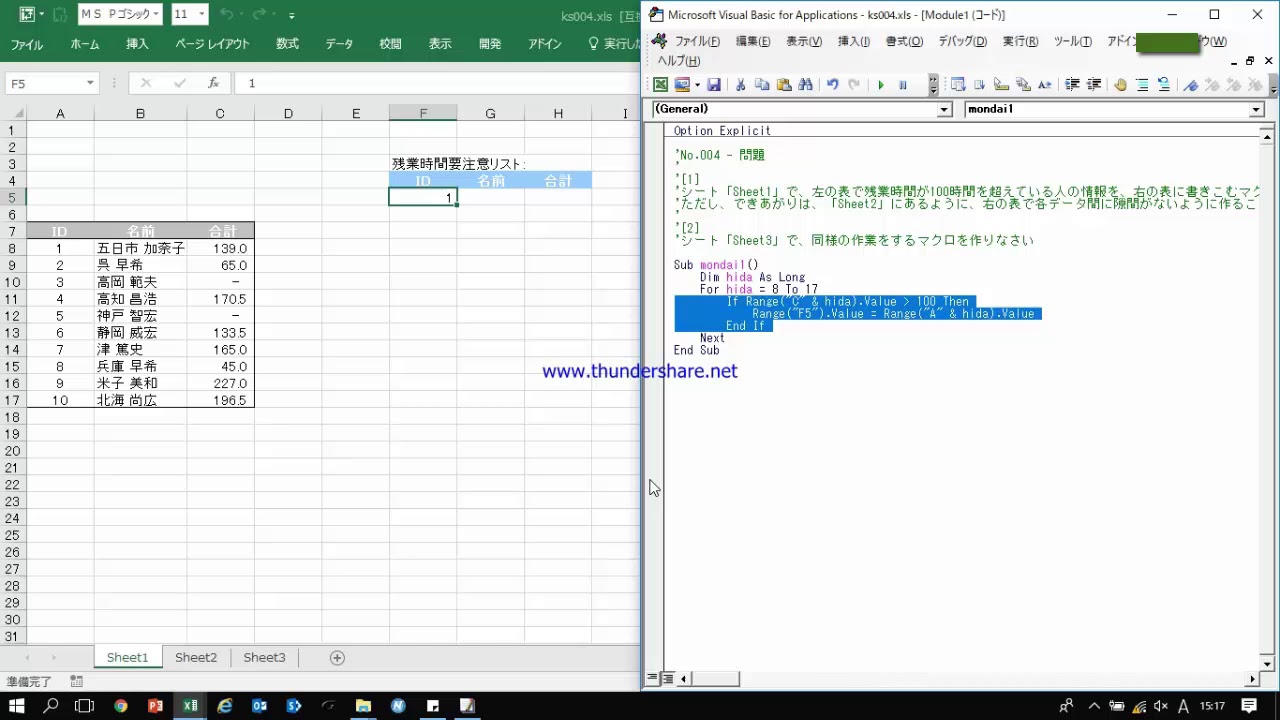
Task: Switch to Procedure View at code window bottom-left
Action: click(652, 679)
